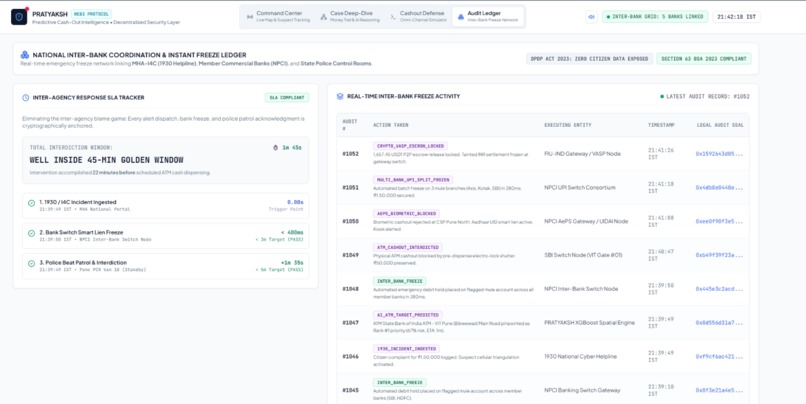Screen dimensions: 806x404
Task: Click the INTER-BANK GRID: 5 BANKS LINKED status badge
Action: tap(655, 17)
